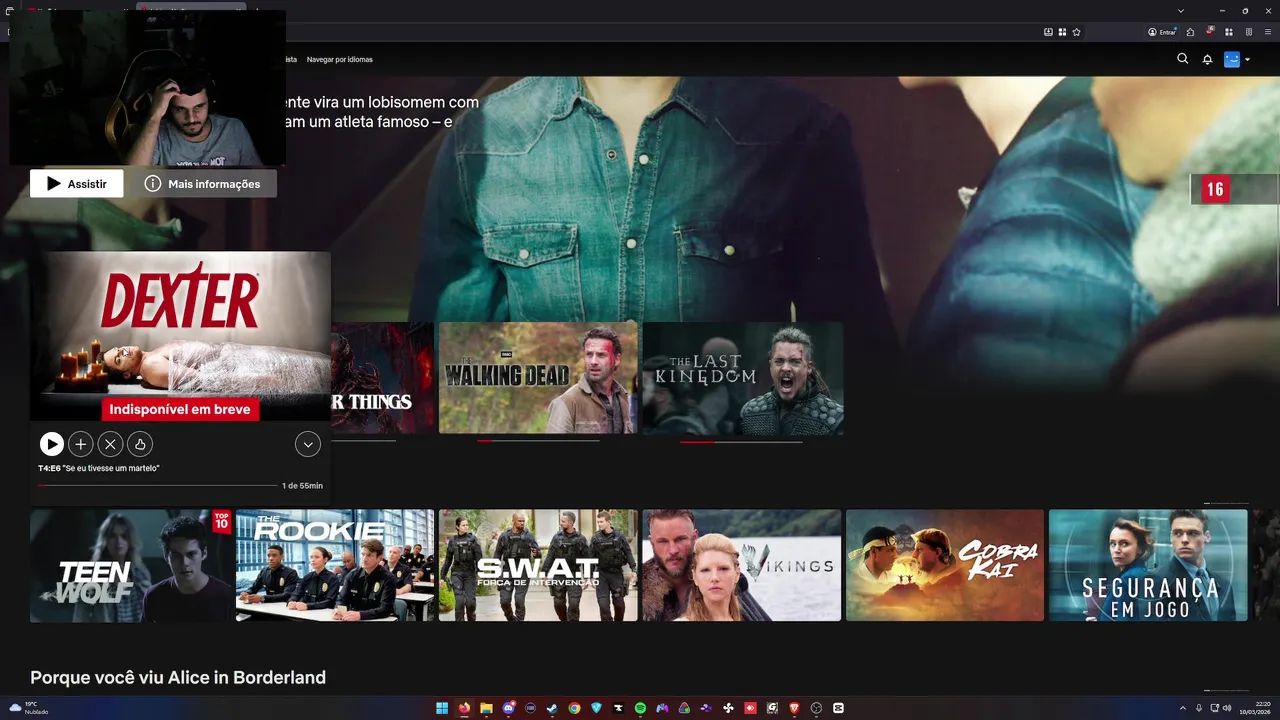
Task: Click The Walking Dead watch progress bar
Action: [x=538, y=441]
